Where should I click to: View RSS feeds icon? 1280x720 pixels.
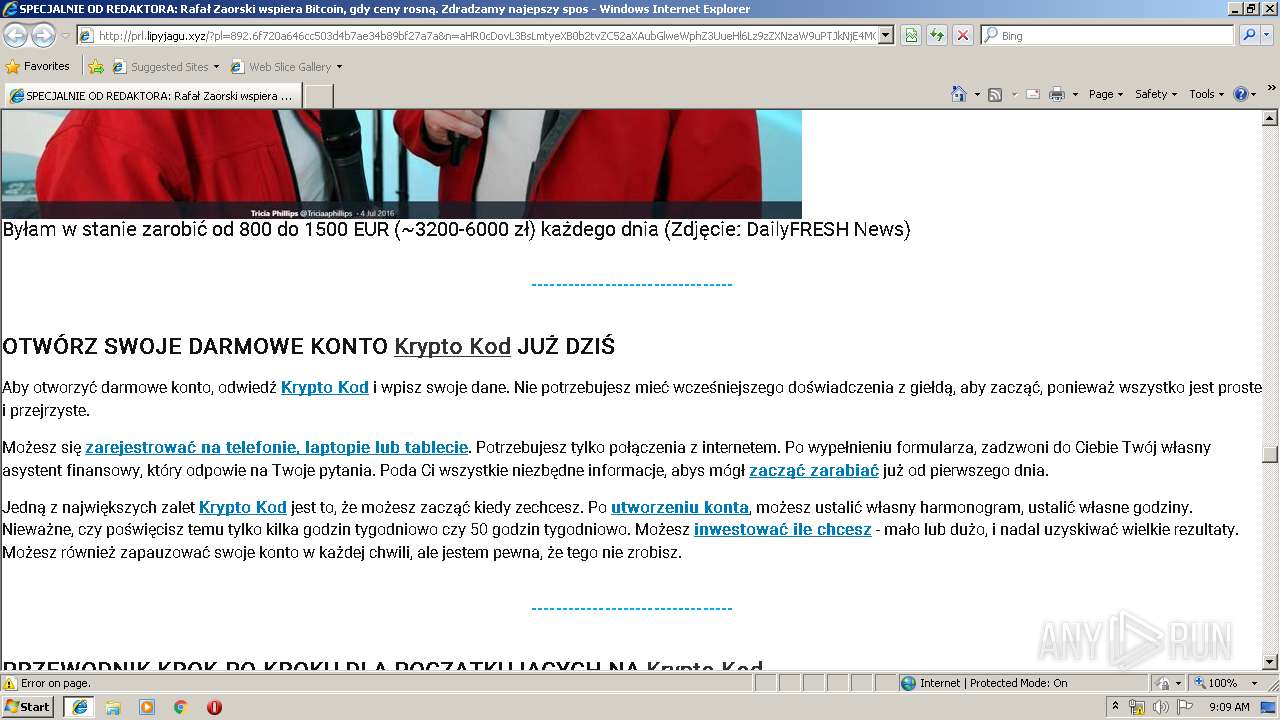995,94
